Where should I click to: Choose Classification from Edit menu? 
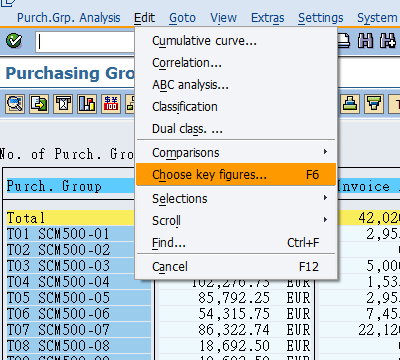[x=236, y=107]
